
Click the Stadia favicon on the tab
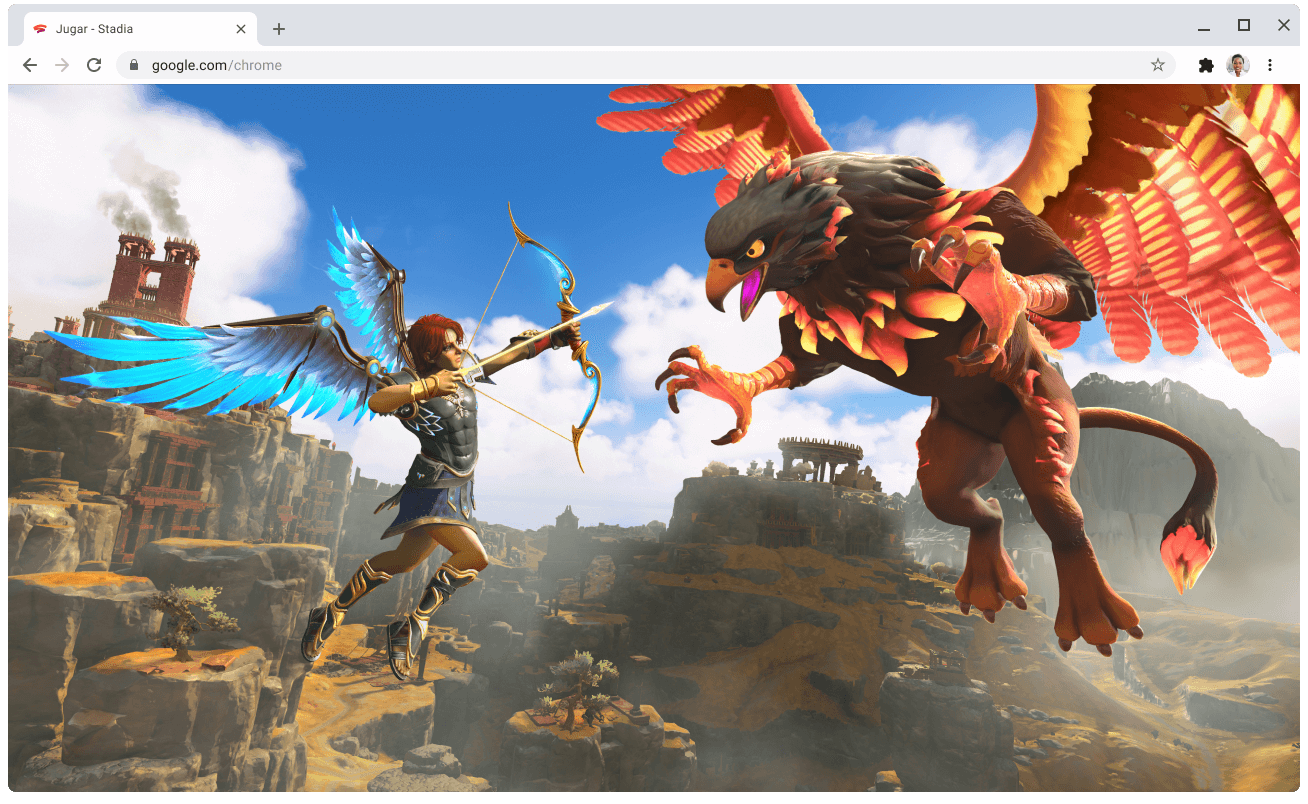click(40, 29)
